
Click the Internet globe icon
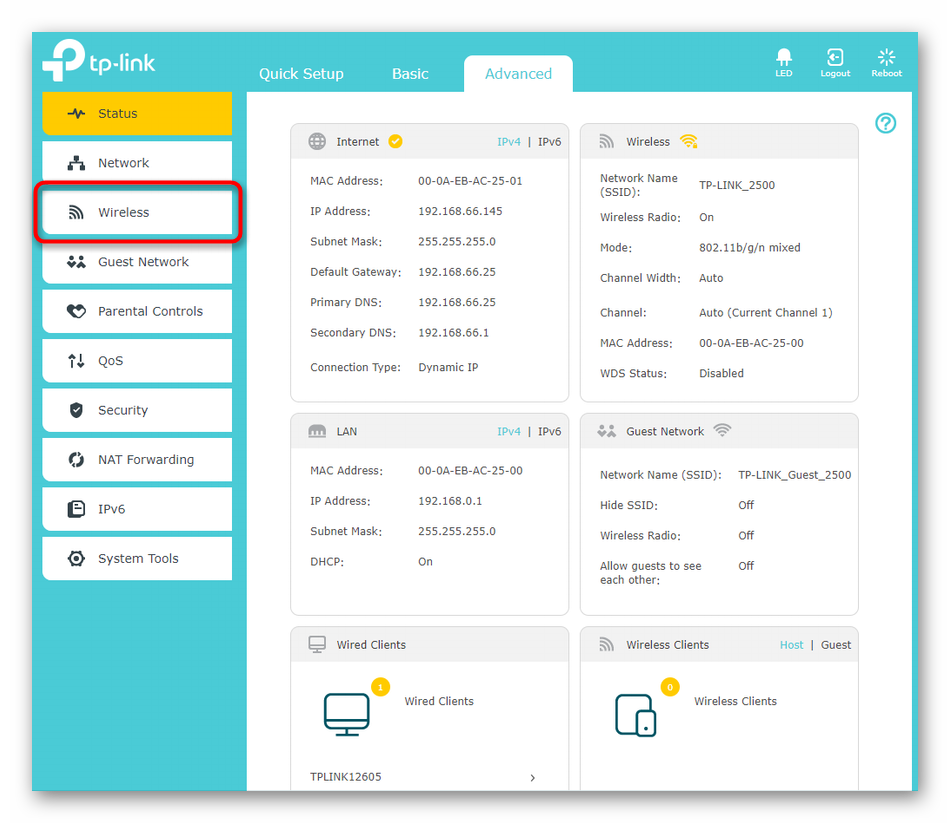(x=317, y=141)
